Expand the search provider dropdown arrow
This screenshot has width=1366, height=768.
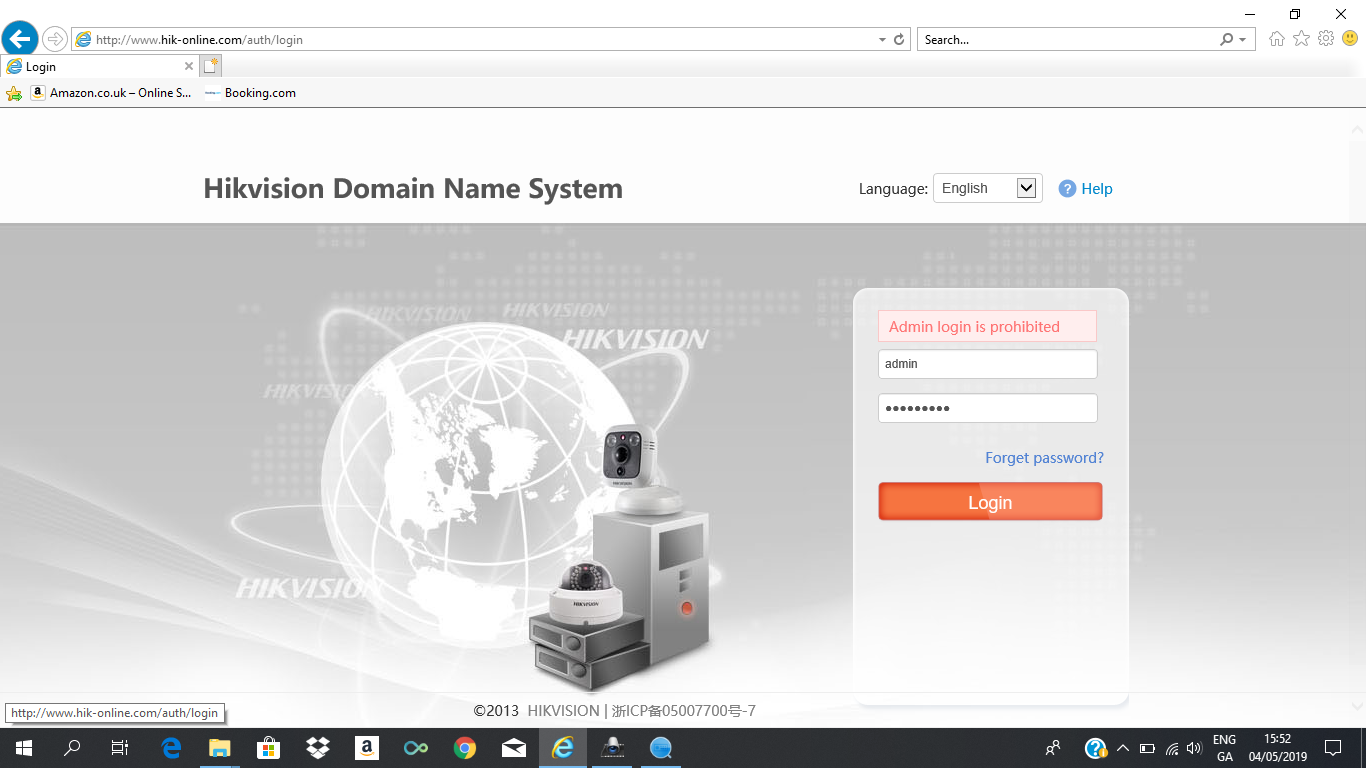pyautogui.click(x=1242, y=40)
